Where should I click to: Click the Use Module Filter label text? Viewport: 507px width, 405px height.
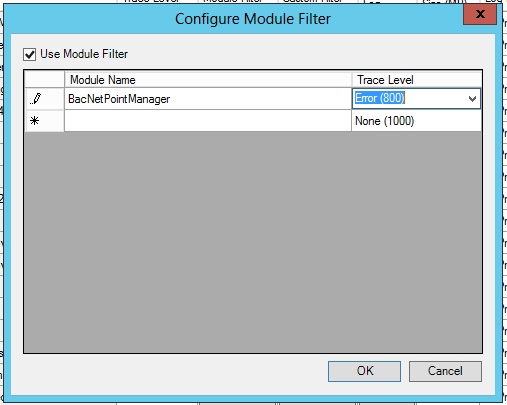click(84, 54)
